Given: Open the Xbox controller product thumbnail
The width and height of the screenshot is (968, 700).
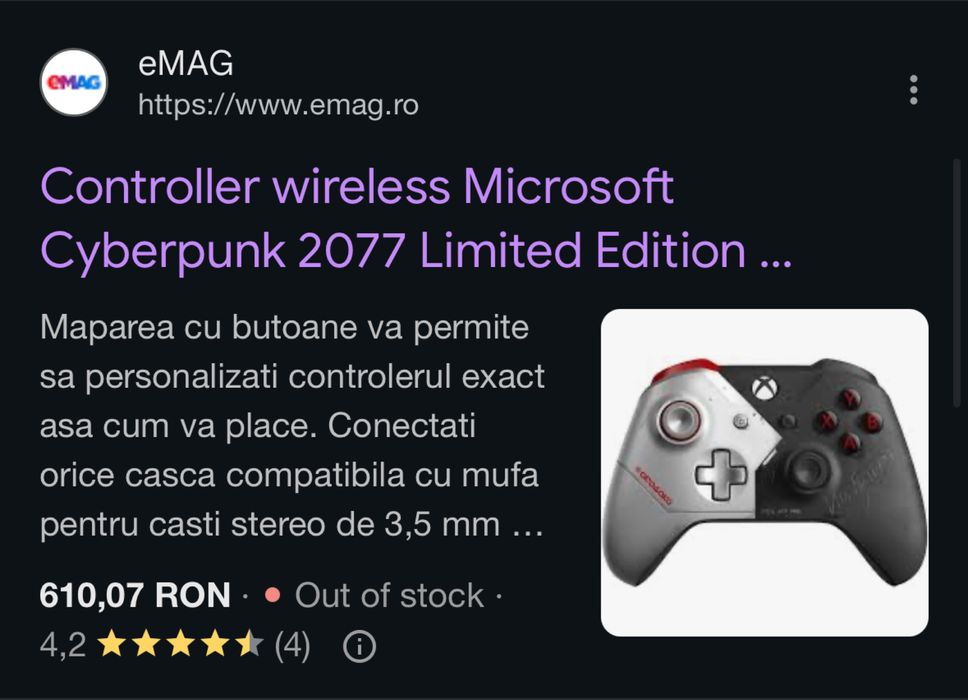Looking at the screenshot, I should 764,473.
